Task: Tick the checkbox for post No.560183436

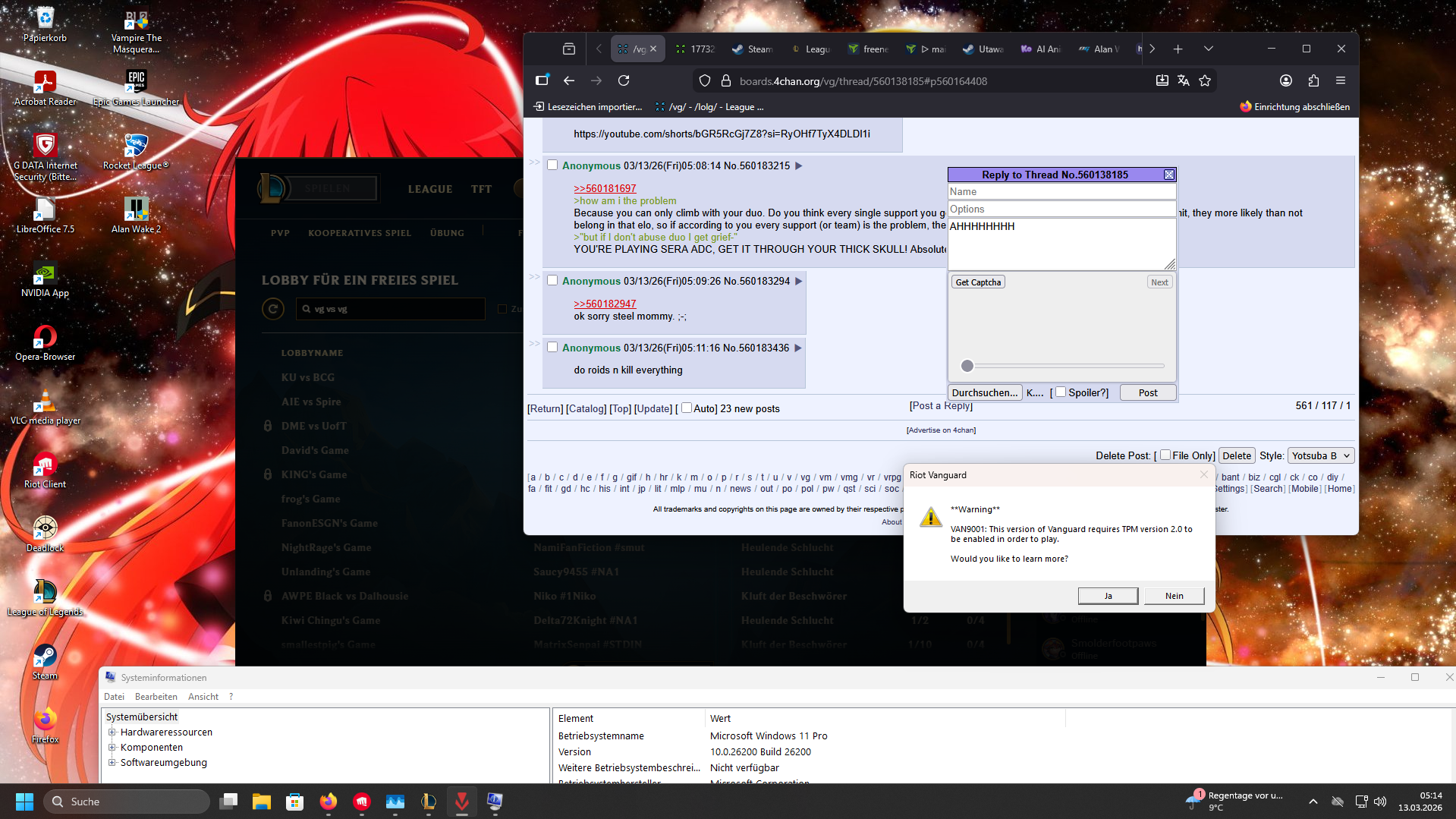Action: (x=552, y=348)
